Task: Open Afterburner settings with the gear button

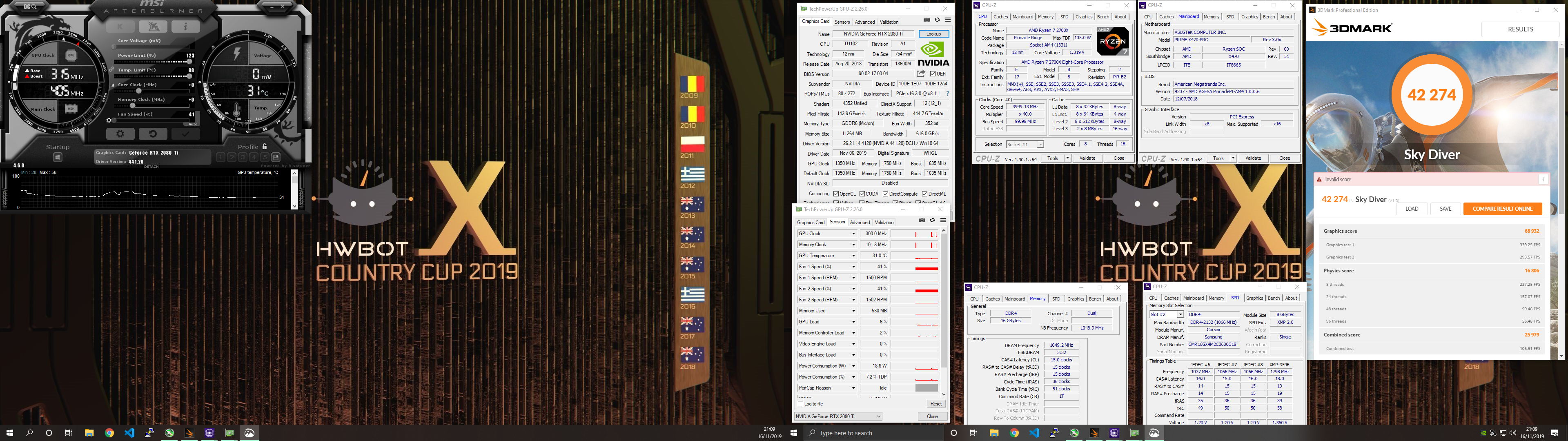Action: tap(120, 134)
